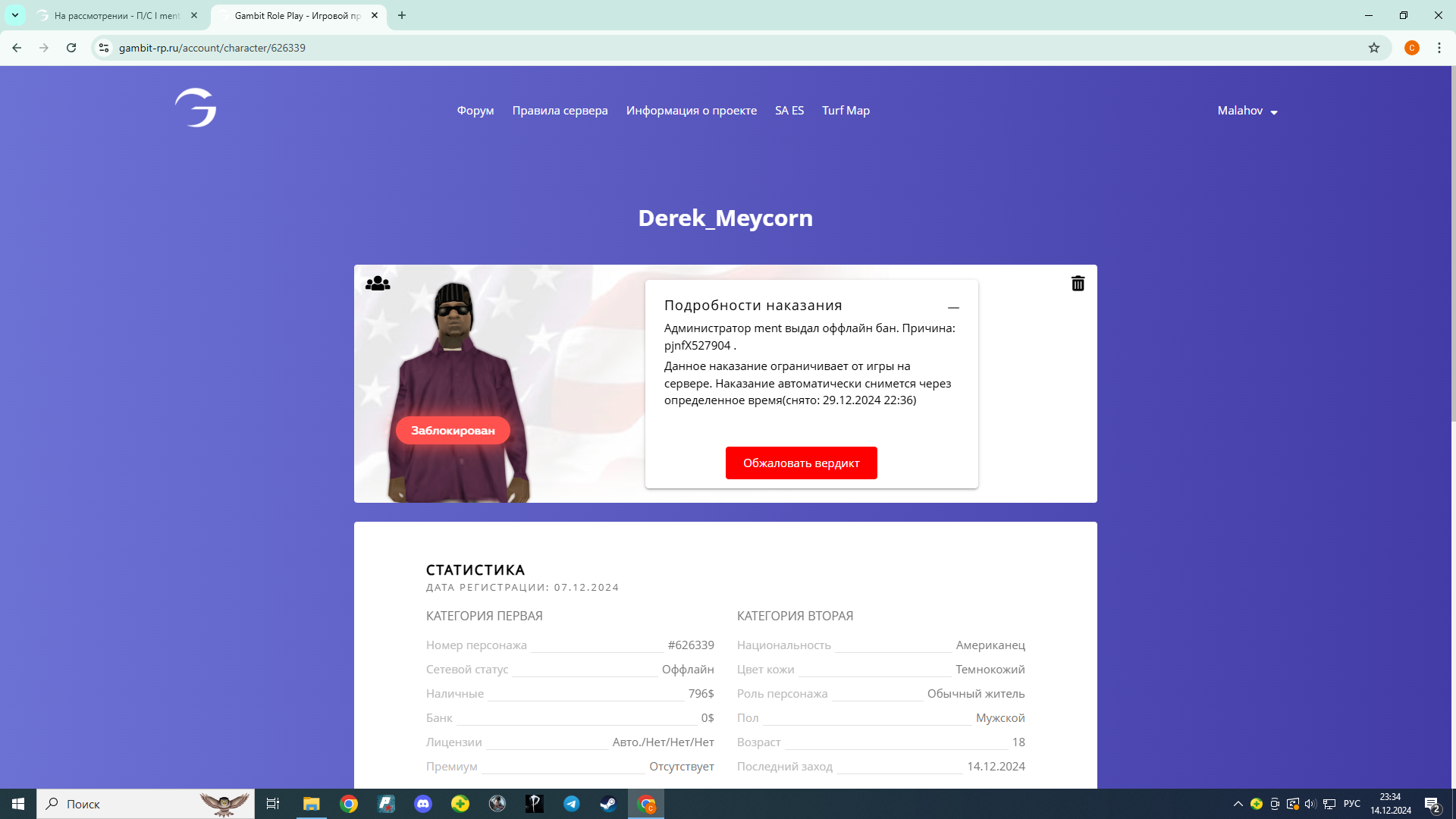
Task: Collapse the punishment details panel
Action: (953, 307)
